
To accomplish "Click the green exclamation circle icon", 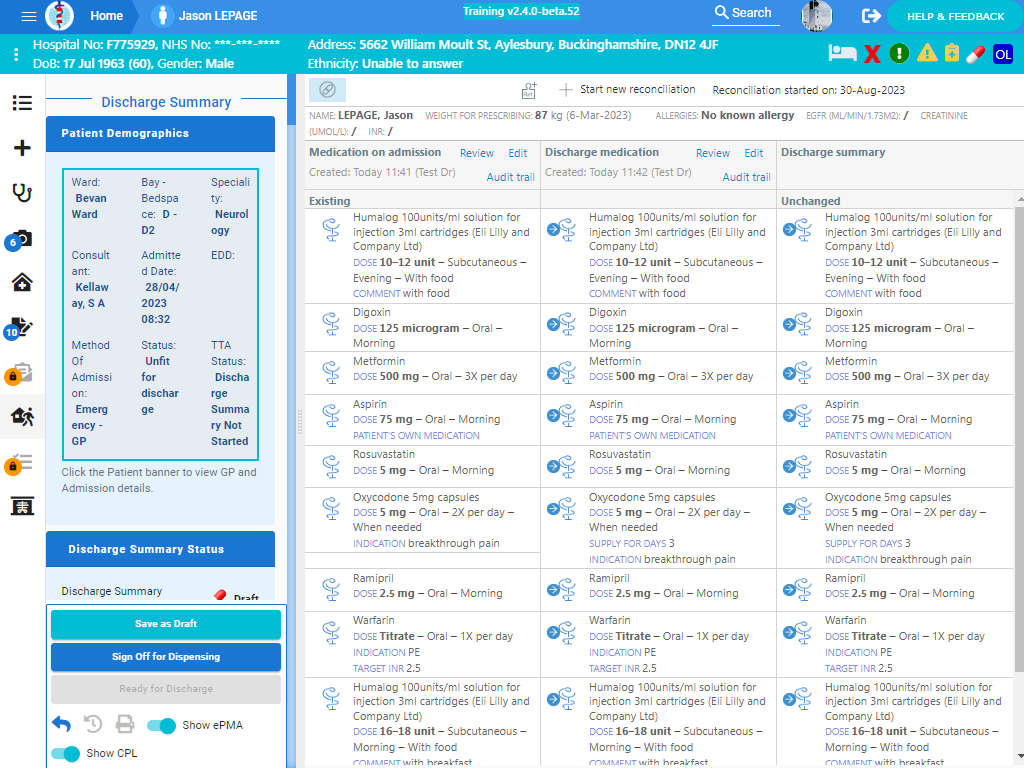I will coord(899,53).
